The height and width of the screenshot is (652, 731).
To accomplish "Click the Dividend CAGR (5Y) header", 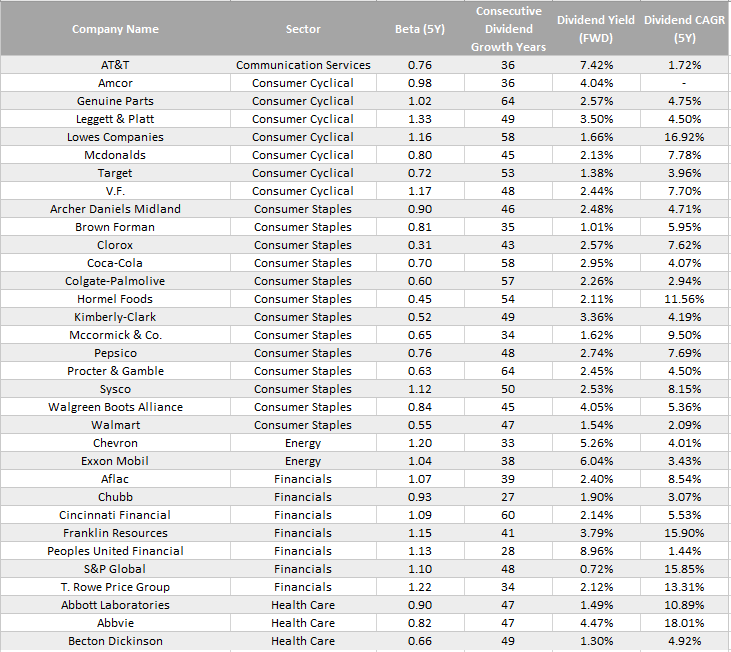I will 684,29.
